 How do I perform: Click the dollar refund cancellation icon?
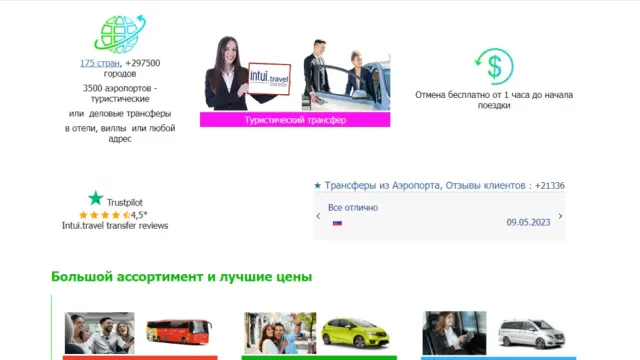click(494, 67)
